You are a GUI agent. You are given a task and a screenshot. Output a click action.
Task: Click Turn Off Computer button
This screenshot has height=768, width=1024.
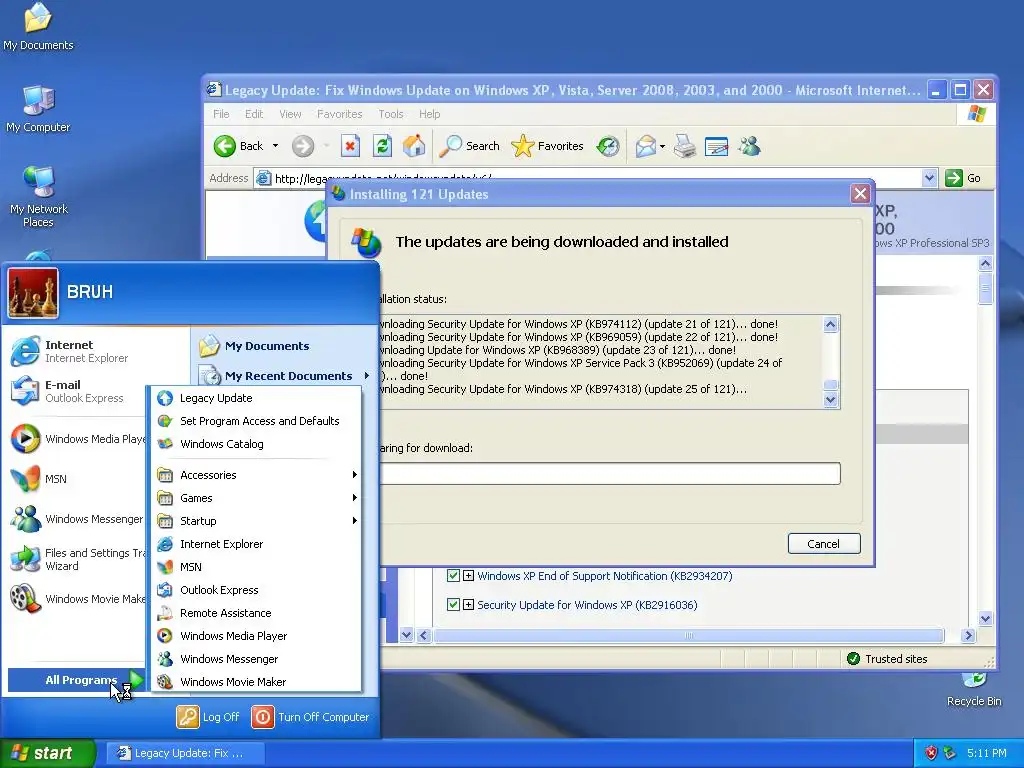tap(310, 716)
